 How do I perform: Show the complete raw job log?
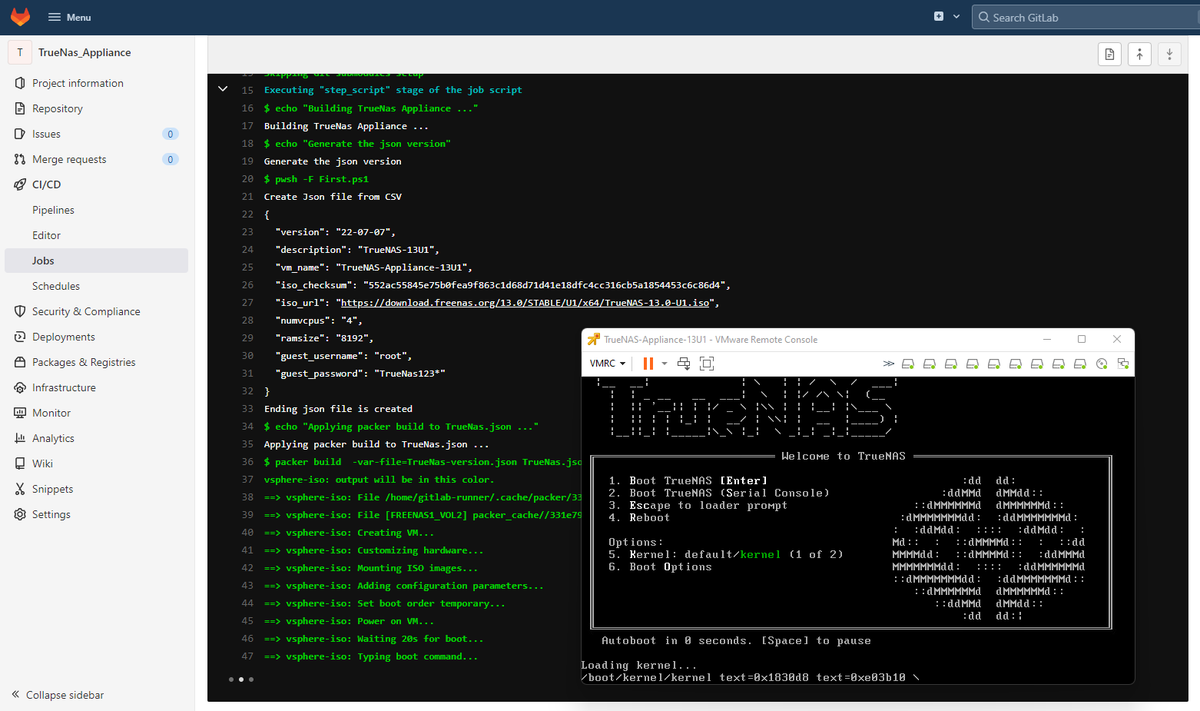pyautogui.click(x=1109, y=54)
